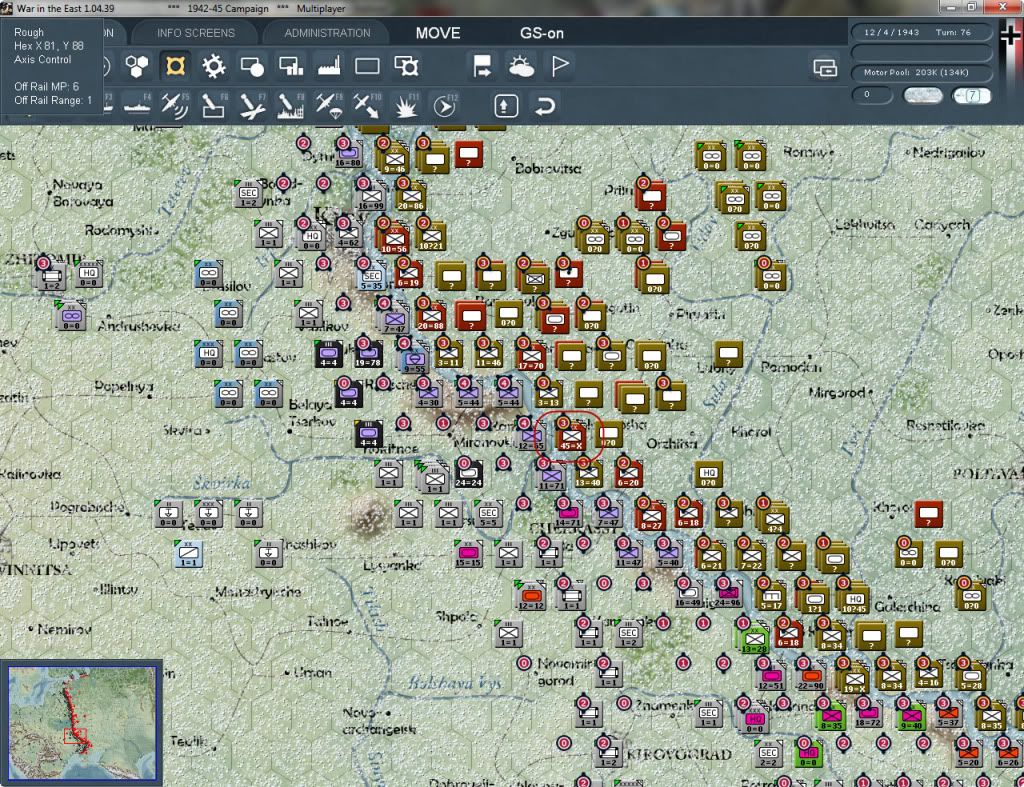Click the undo return-arrow icon
The height and width of the screenshot is (787, 1024).
click(x=545, y=106)
